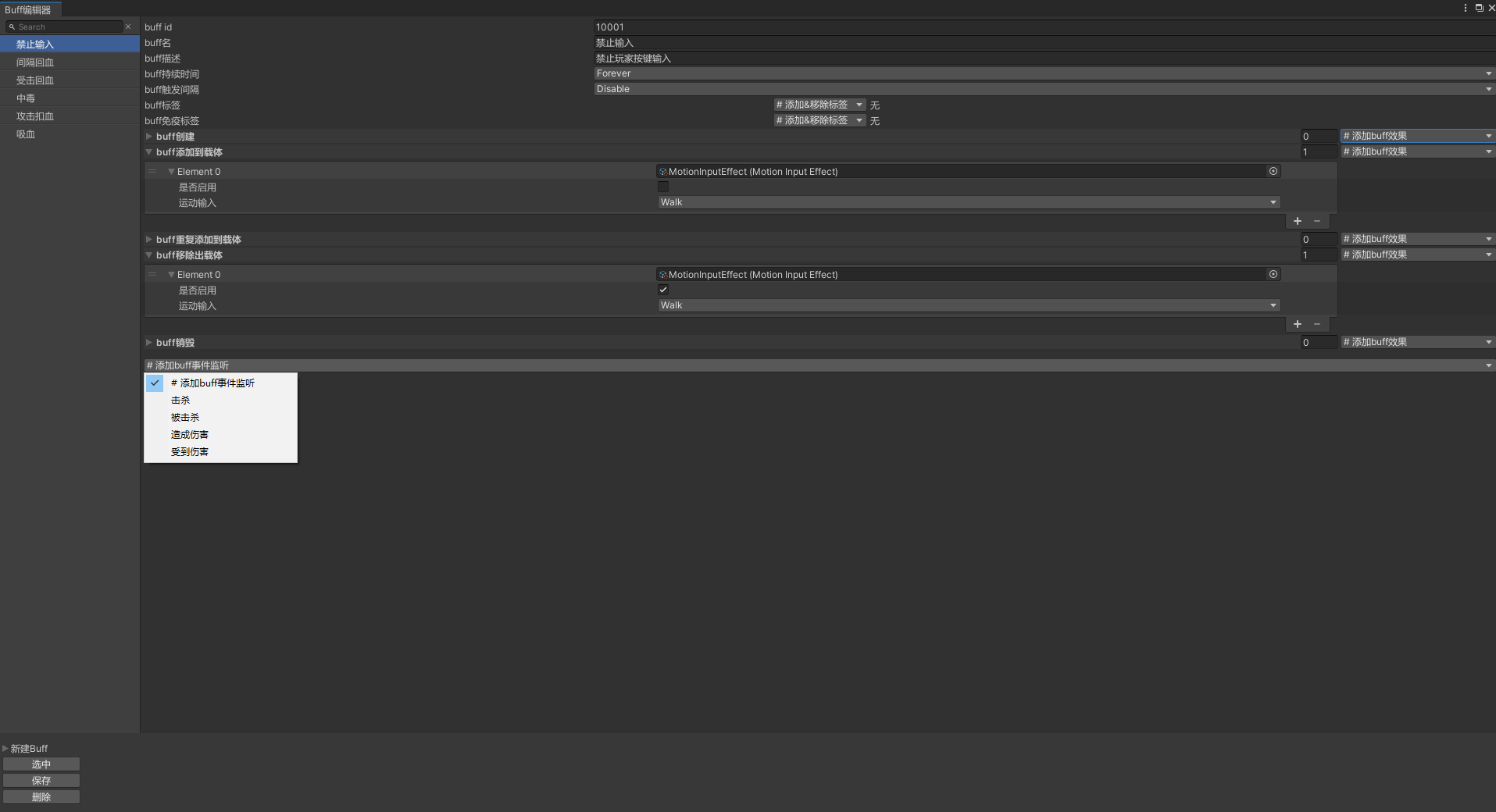Select 中毒 in the buff list
The image size is (1496, 812).
(70, 98)
